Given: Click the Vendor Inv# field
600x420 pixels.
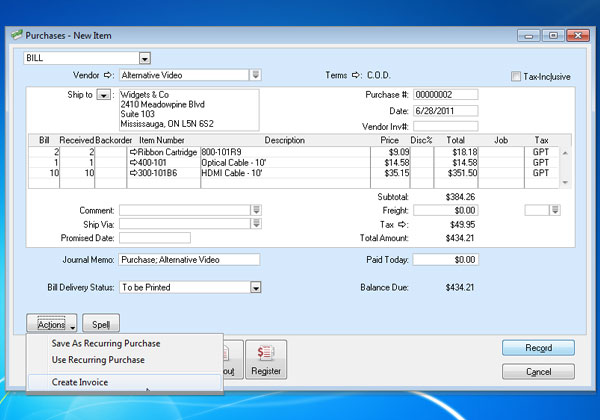Looking at the screenshot, I should point(446,126).
